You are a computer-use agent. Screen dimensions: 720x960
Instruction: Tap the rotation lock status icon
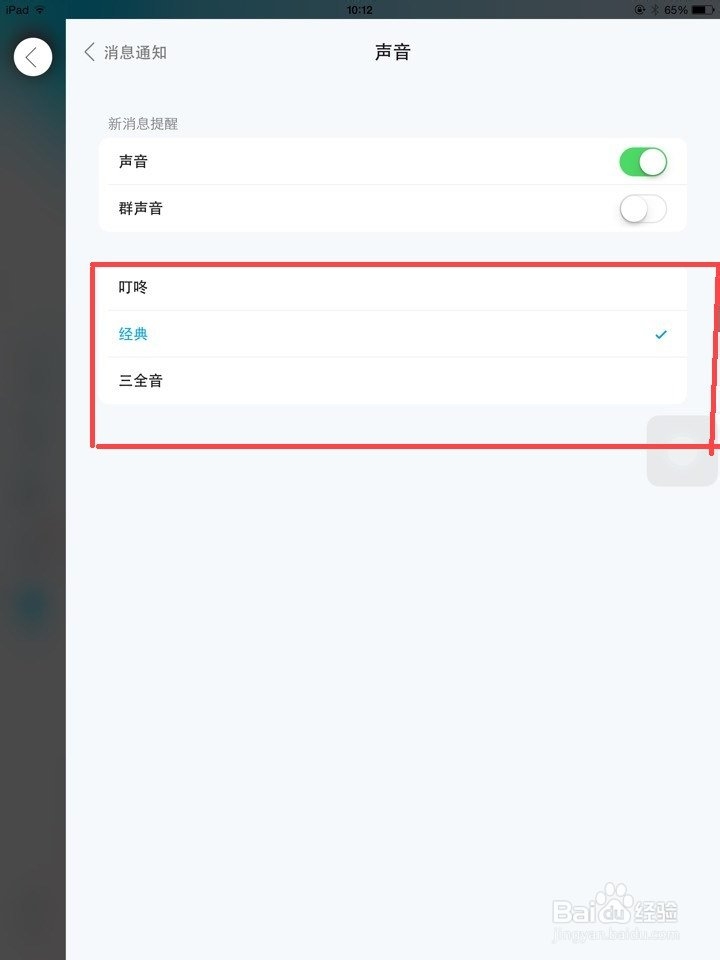(640, 10)
